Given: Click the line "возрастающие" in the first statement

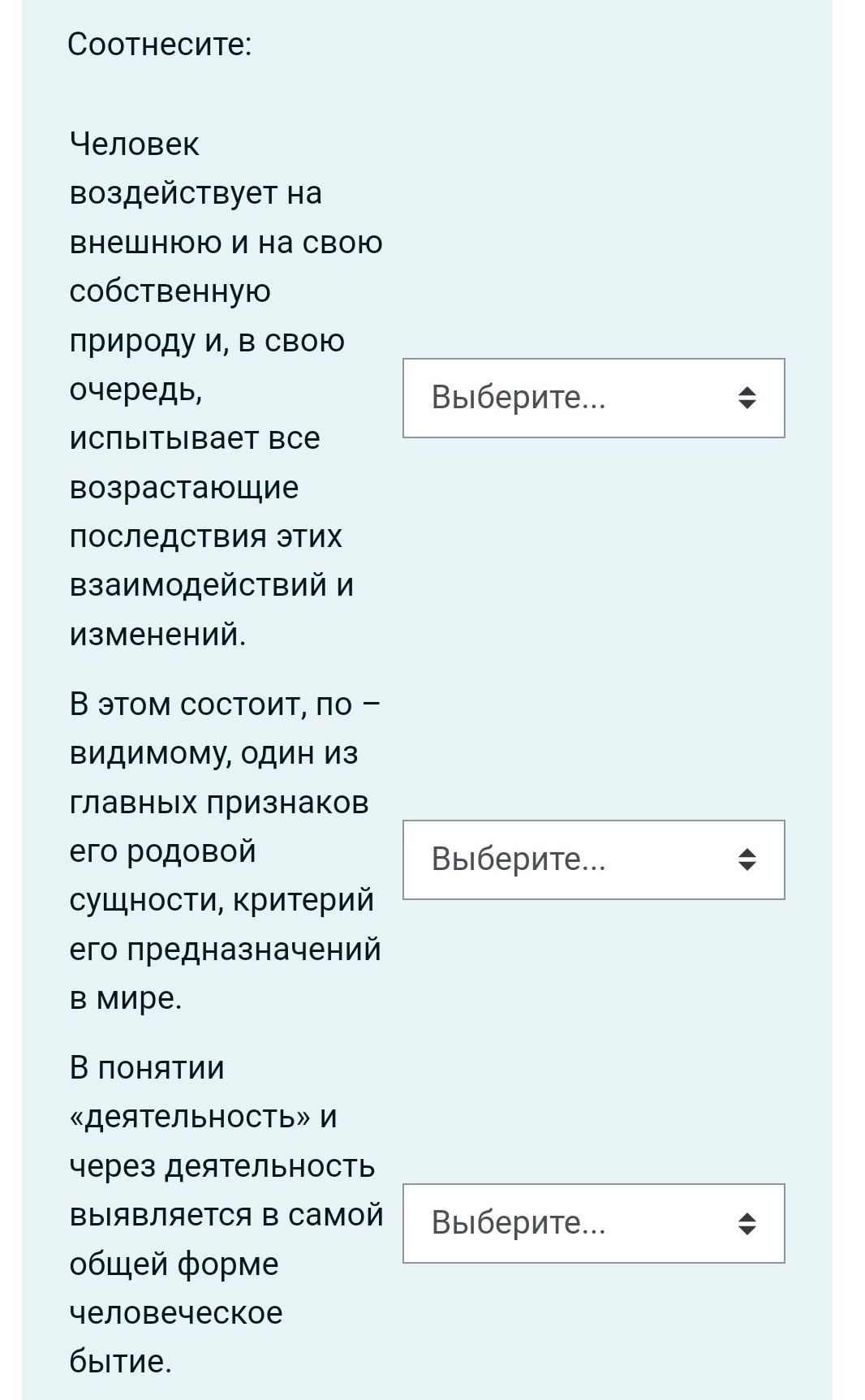Looking at the screenshot, I should pyautogui.click(x=184, y=488).
